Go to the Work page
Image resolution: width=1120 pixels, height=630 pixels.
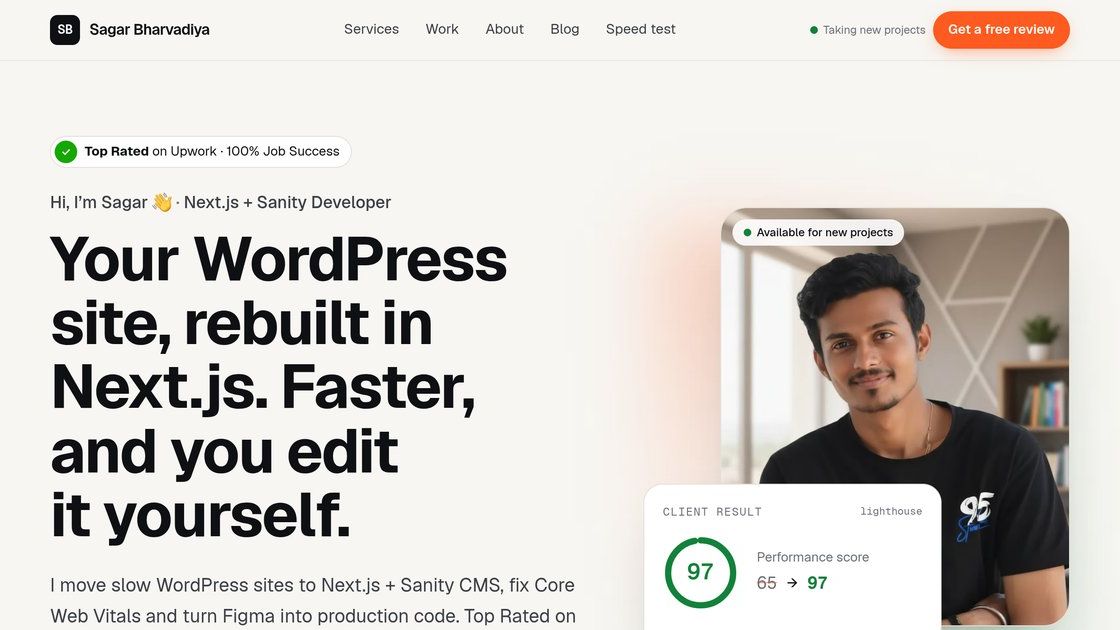click(x=442, y=29)
